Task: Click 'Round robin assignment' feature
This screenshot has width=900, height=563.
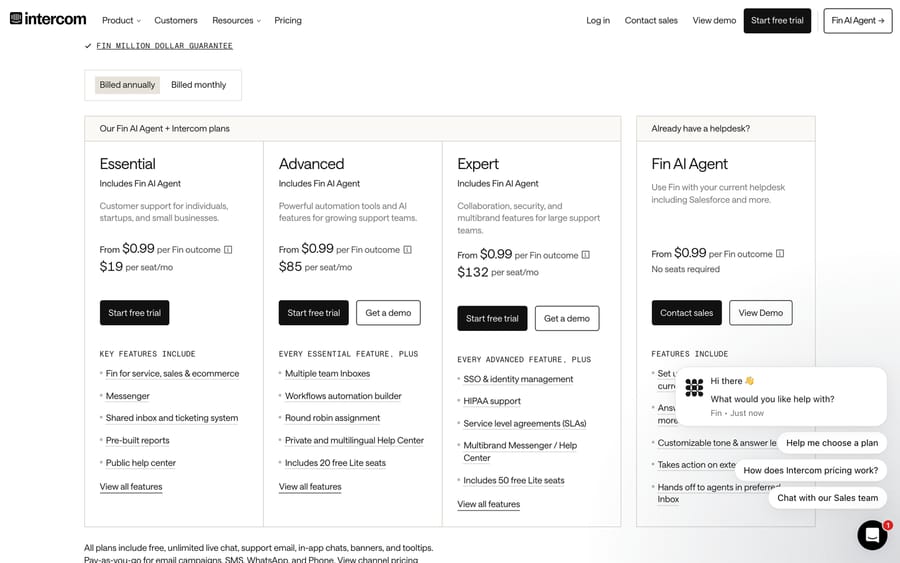Action: tap(332, 418)
